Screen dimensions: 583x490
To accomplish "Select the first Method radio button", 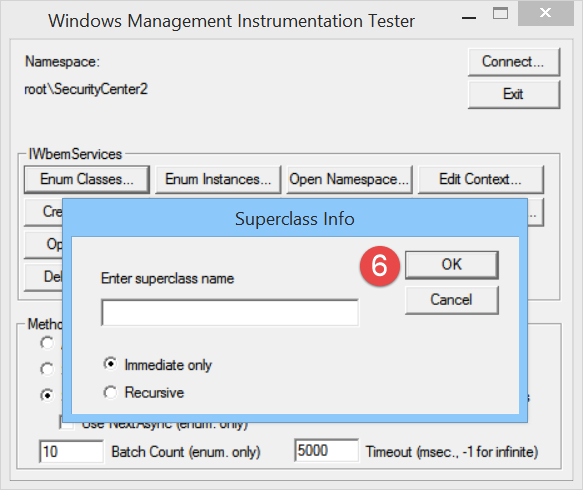I will coord(47,343).
